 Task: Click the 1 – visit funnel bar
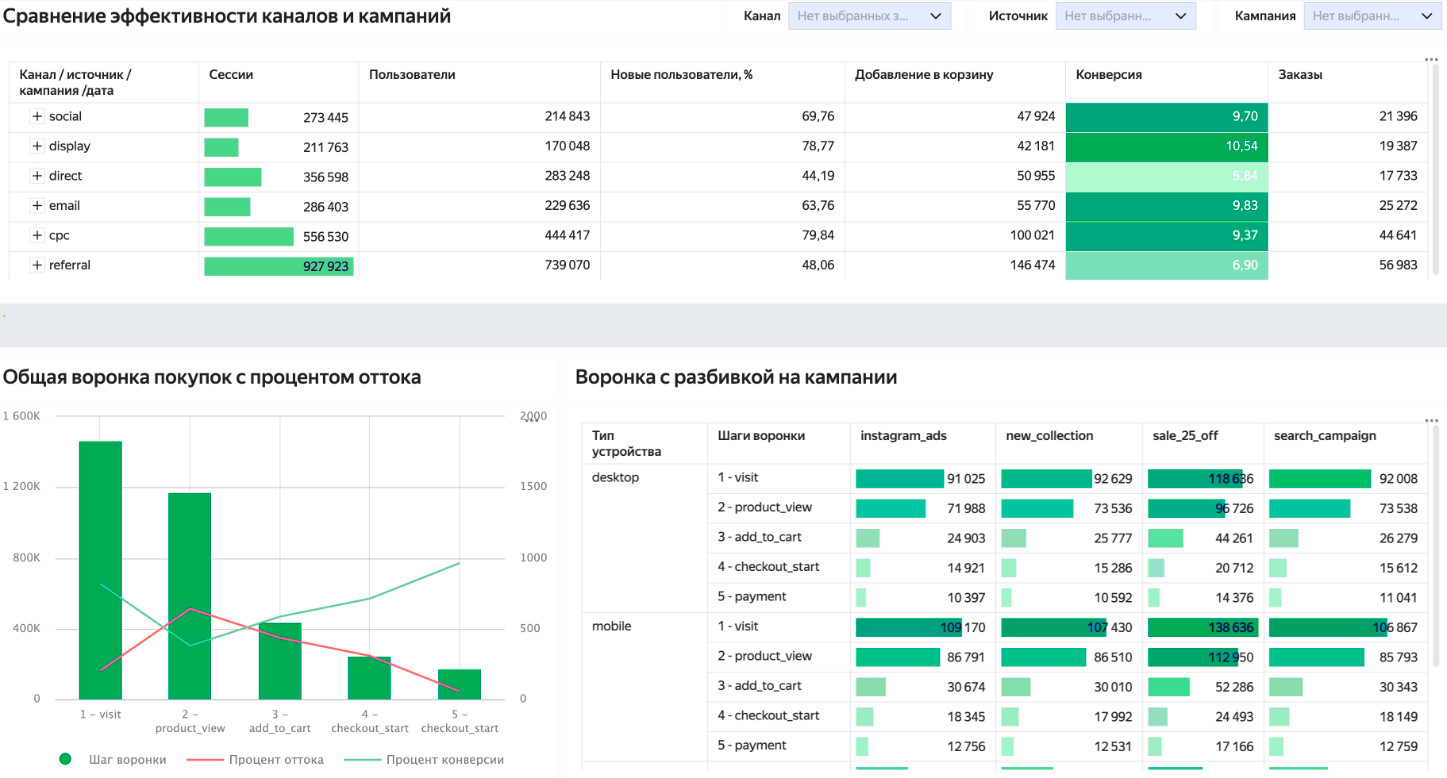(100, 570)
